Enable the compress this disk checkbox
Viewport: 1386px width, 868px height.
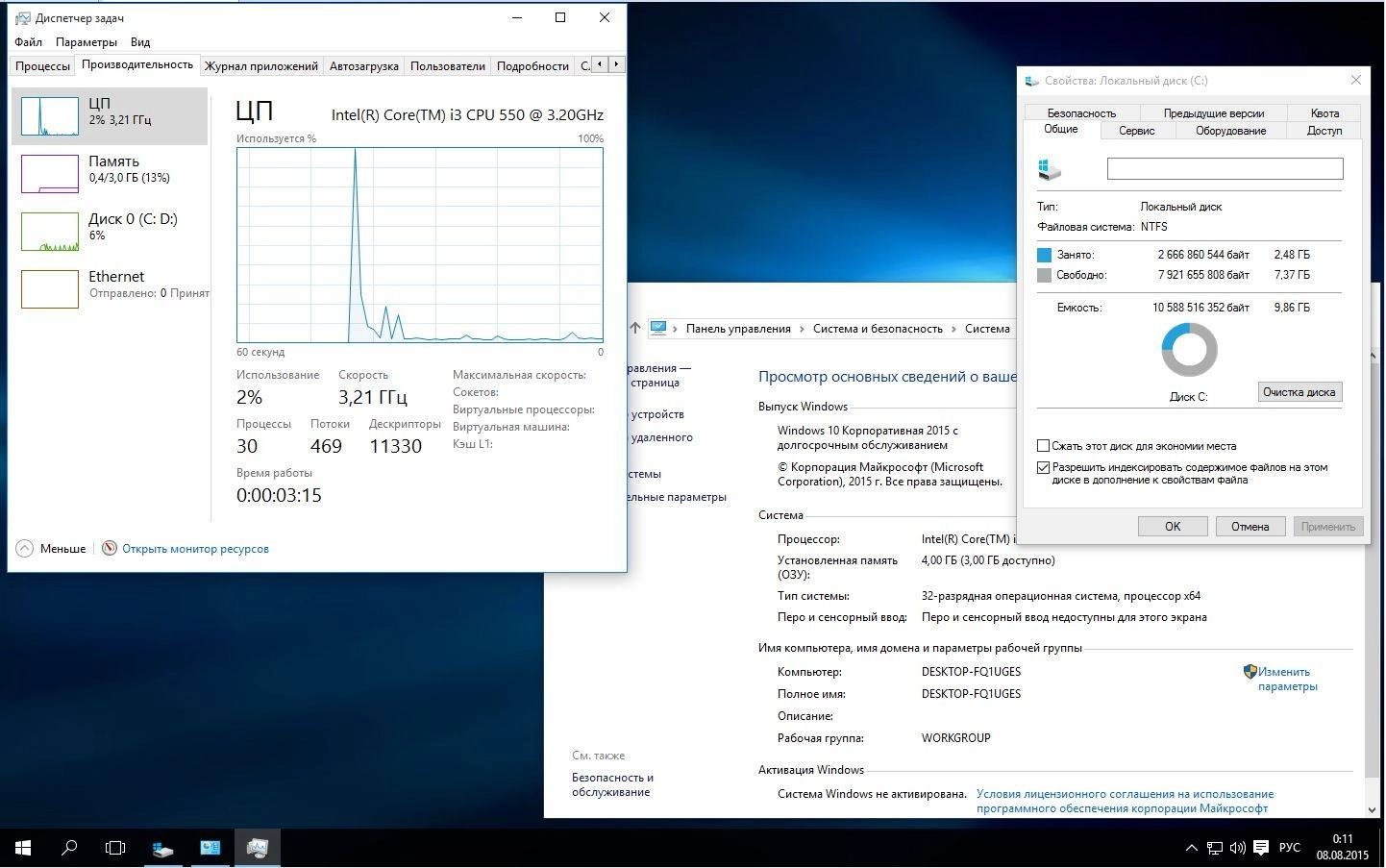tap(1043, 446)
